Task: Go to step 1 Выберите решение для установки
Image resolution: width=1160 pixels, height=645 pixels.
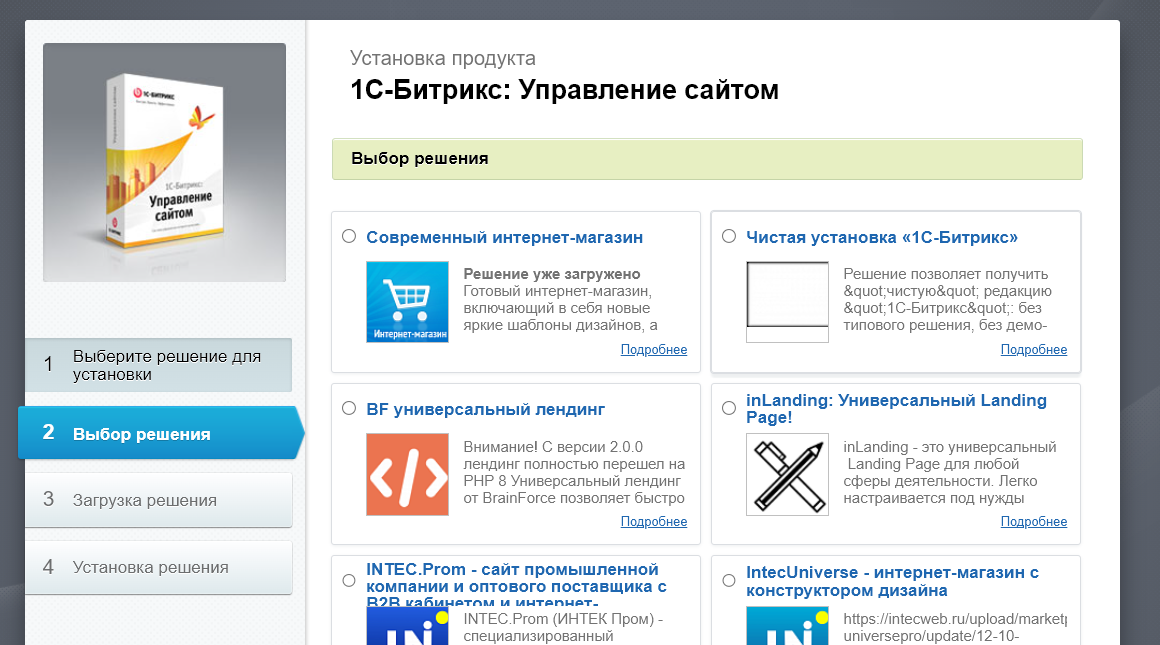Action: tap(158, 365)
